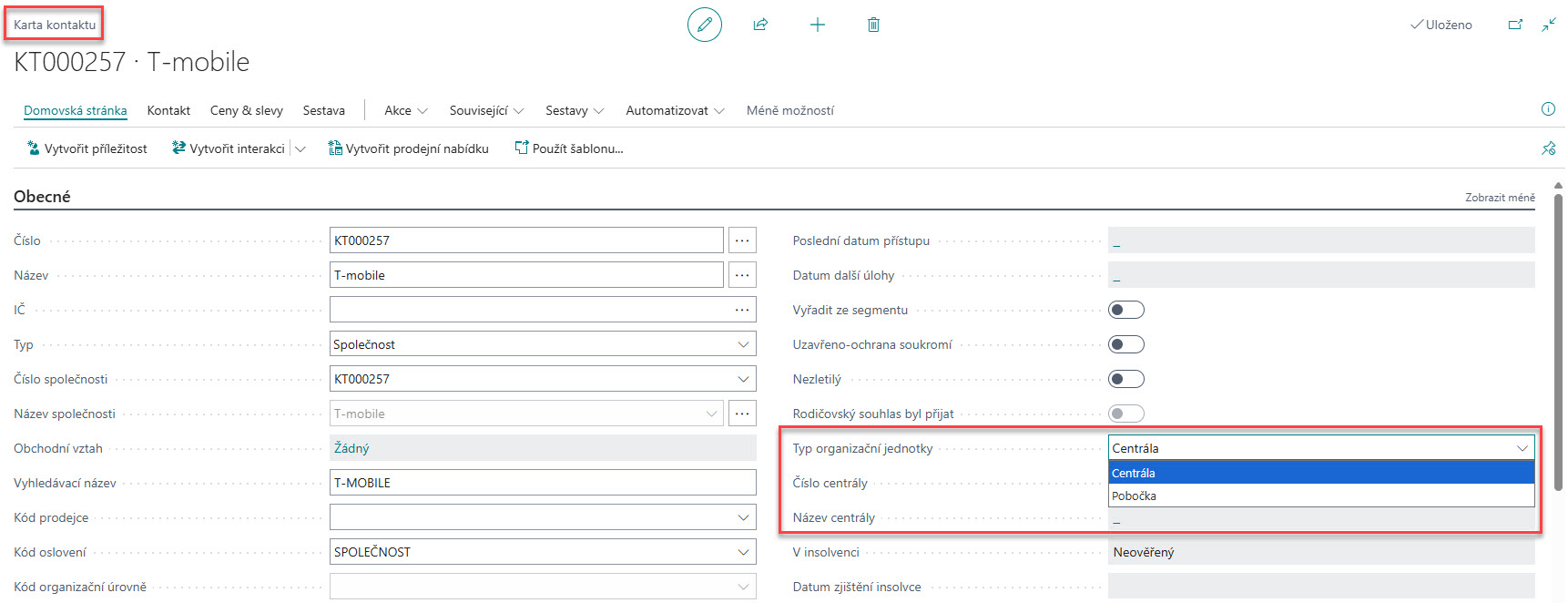Expand the Akce menu

point(406,110)
